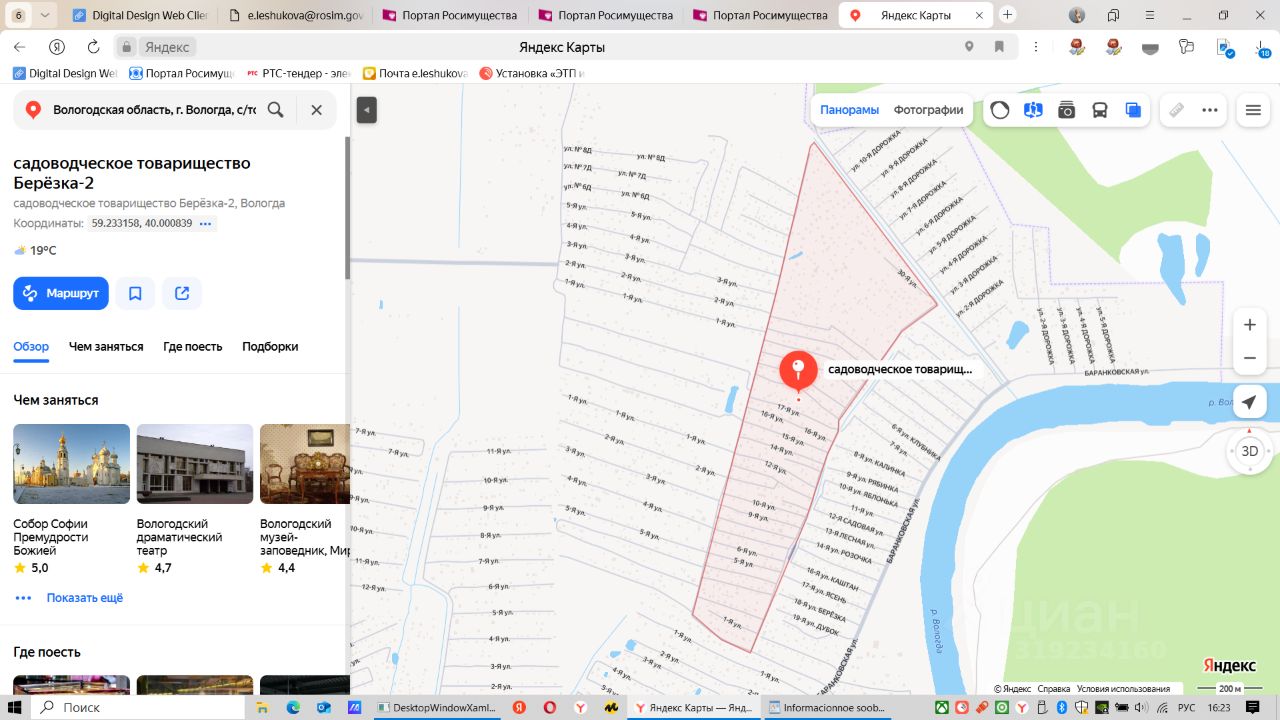
Task: Open a new browser tab with plus
Action: pyautogui.click(x=1008, y=15)
